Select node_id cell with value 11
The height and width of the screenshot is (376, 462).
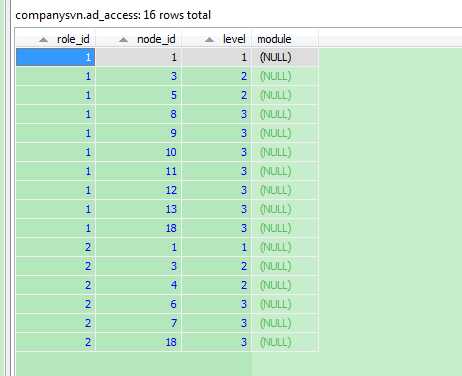coord(139,171)
